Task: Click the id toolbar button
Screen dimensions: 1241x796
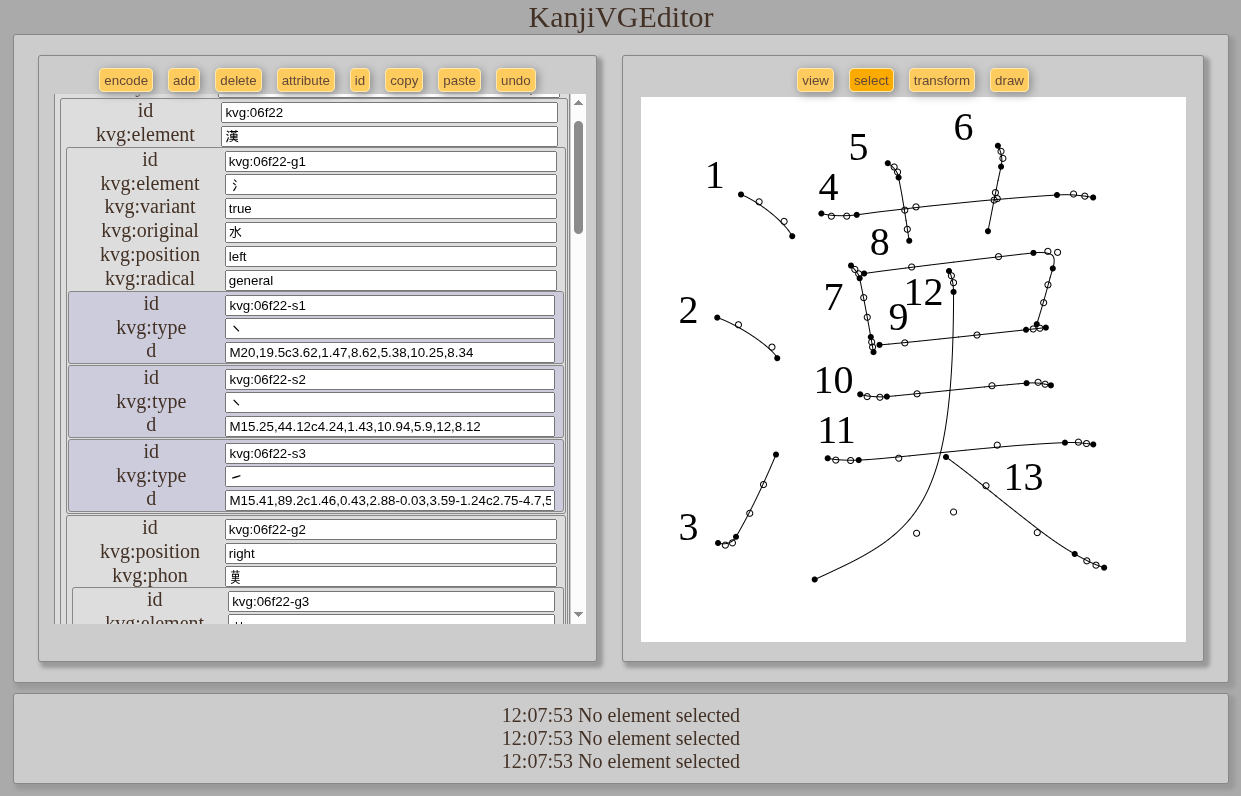Action: coord(360,80)
